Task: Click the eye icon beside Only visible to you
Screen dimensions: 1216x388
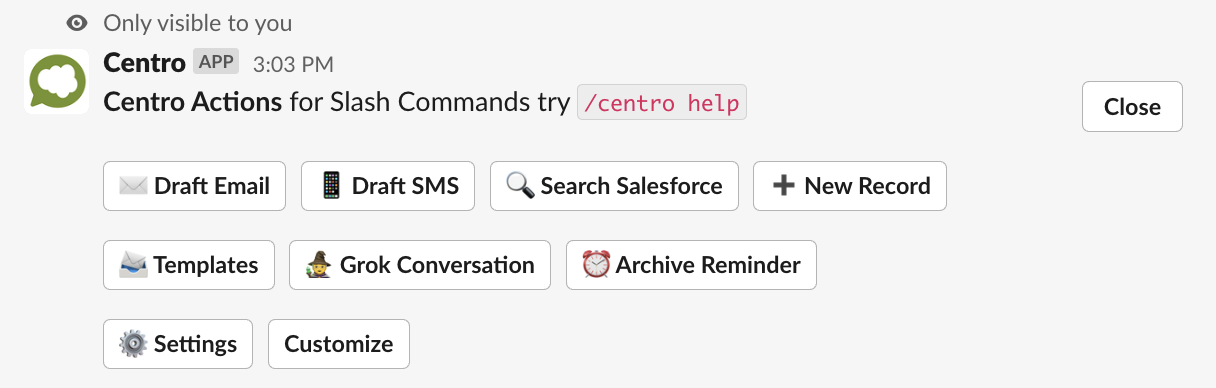Action: pos(76,22)
